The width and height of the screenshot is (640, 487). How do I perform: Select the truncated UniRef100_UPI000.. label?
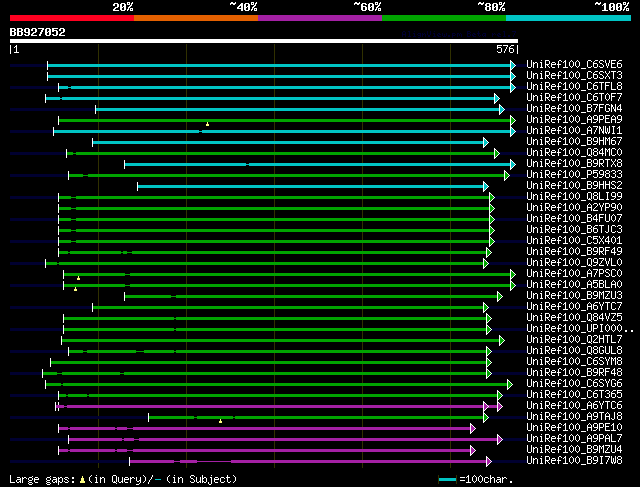tap(580, 329)
